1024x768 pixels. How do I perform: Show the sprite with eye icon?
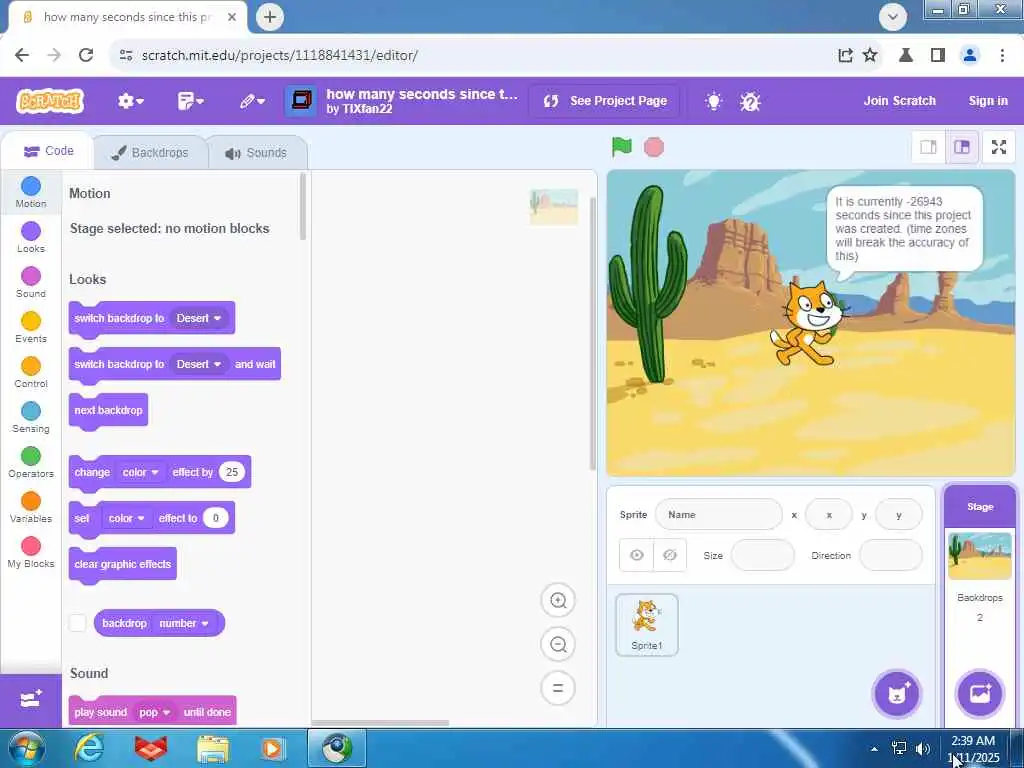coord(637,555)
